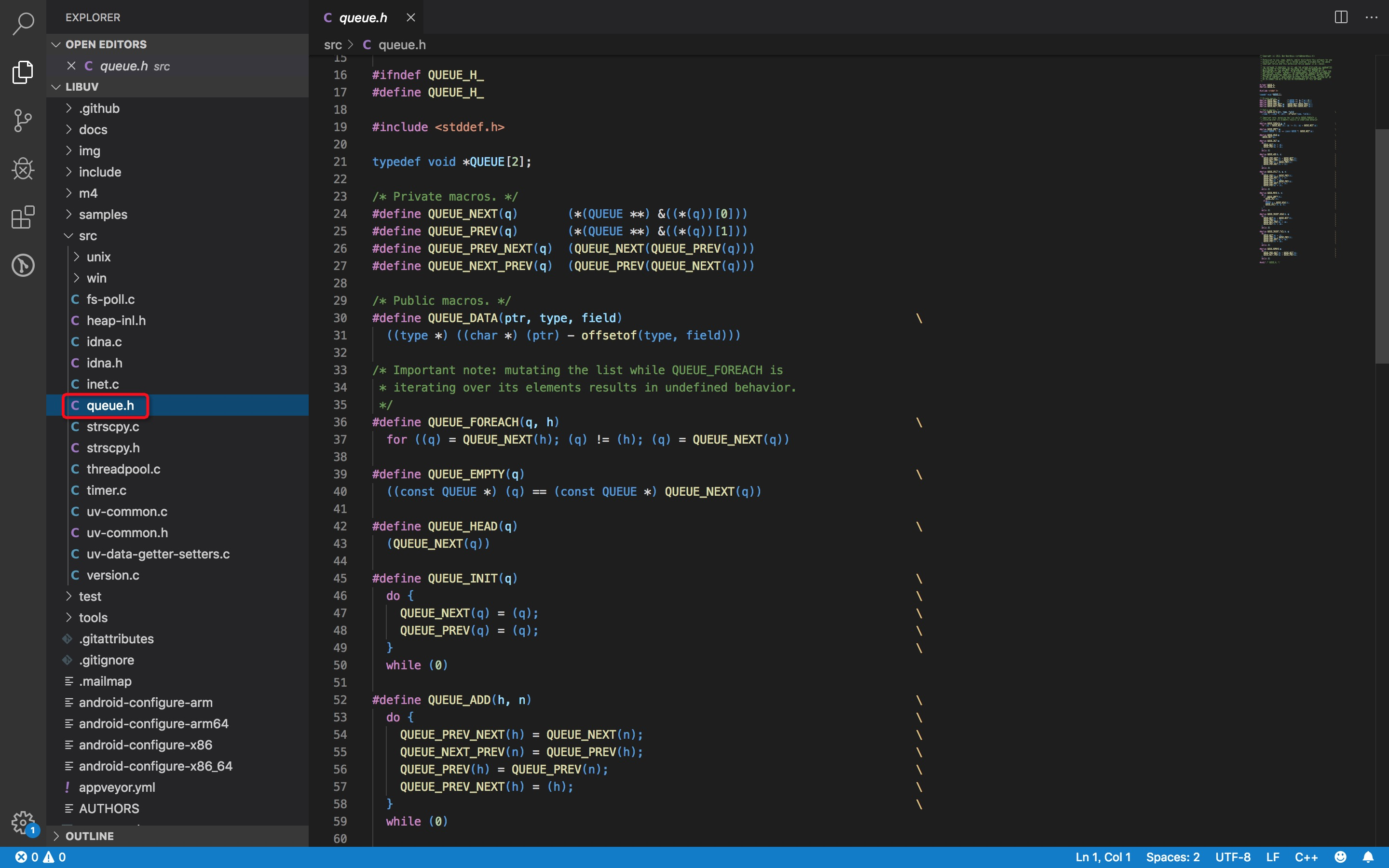Select the queue.h editor tab

(x=363, y=17)
